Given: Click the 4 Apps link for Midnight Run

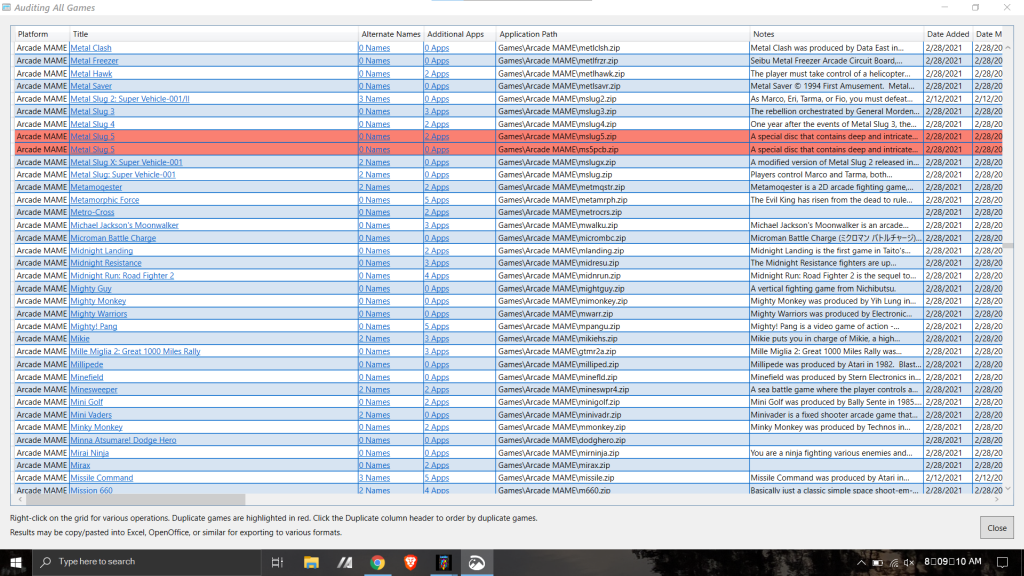Looking at the screenshot, I should (x=437, y=276).
